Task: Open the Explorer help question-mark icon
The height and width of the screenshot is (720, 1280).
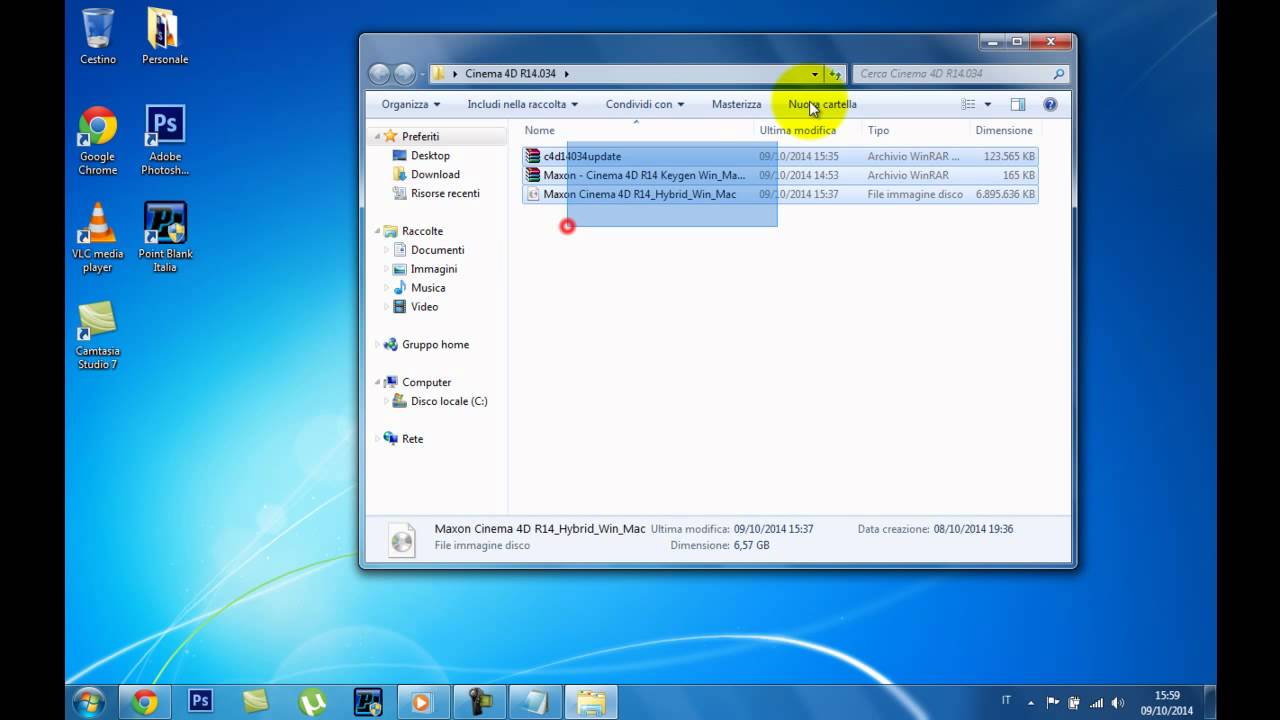Action: (x=1050, y=104)
